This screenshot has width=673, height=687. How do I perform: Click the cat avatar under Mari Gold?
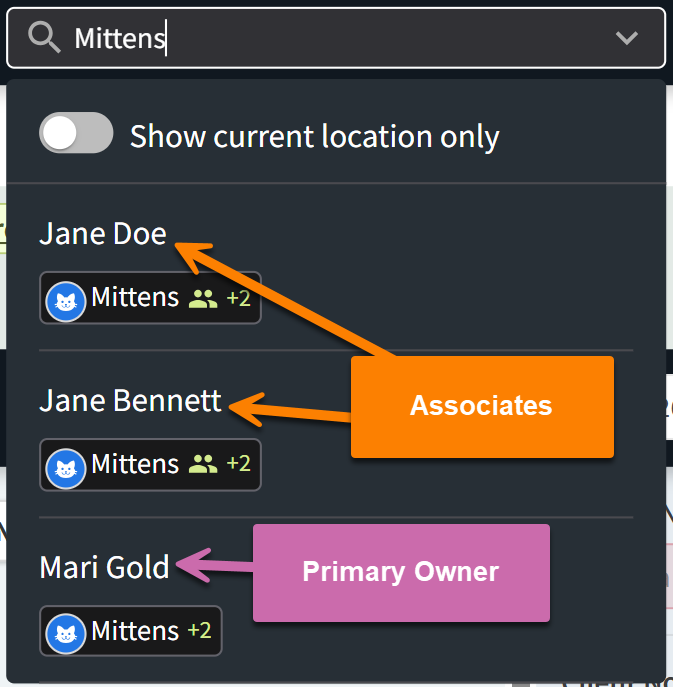click(x=66, y=632)
